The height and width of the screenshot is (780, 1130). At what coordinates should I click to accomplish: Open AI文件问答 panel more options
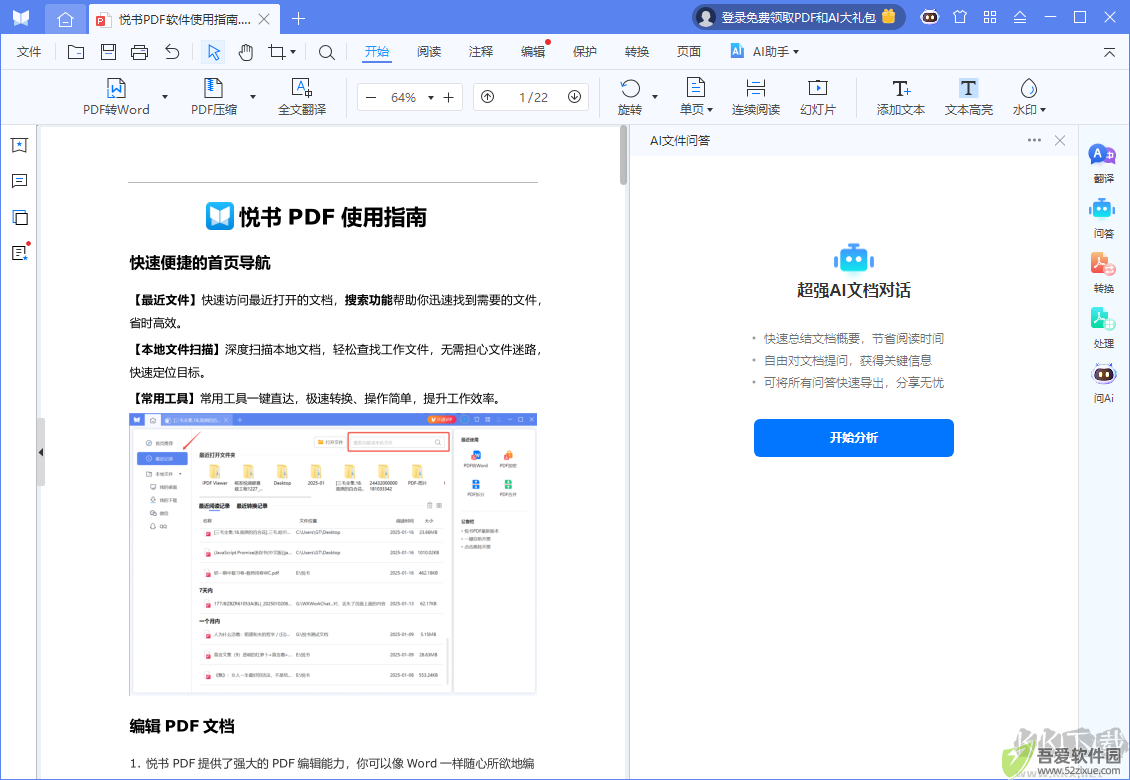1034,141
